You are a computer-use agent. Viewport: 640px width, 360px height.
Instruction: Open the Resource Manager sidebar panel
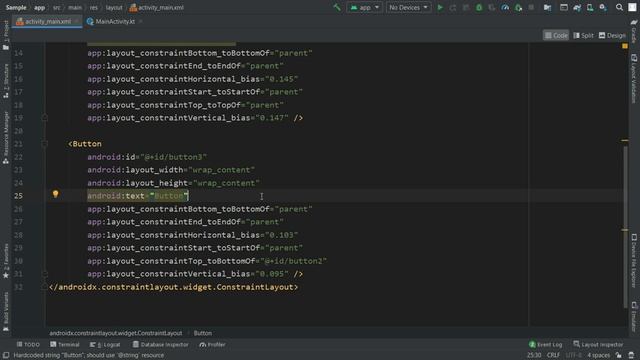(6, 138)
